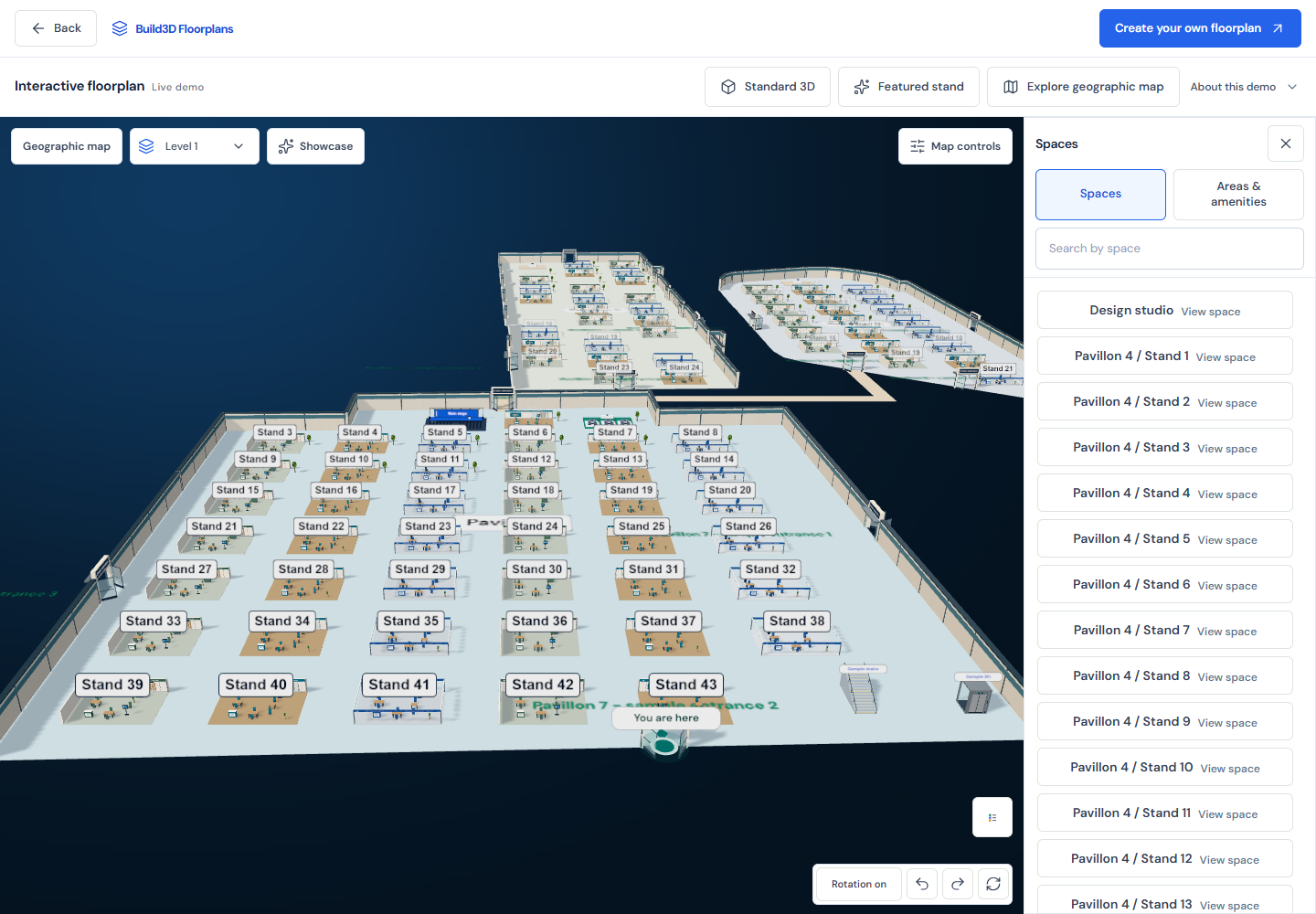The width and height of the screenshot is (1316, 914).
Task: Click the Geographic map button
Action: click(67, 146)
